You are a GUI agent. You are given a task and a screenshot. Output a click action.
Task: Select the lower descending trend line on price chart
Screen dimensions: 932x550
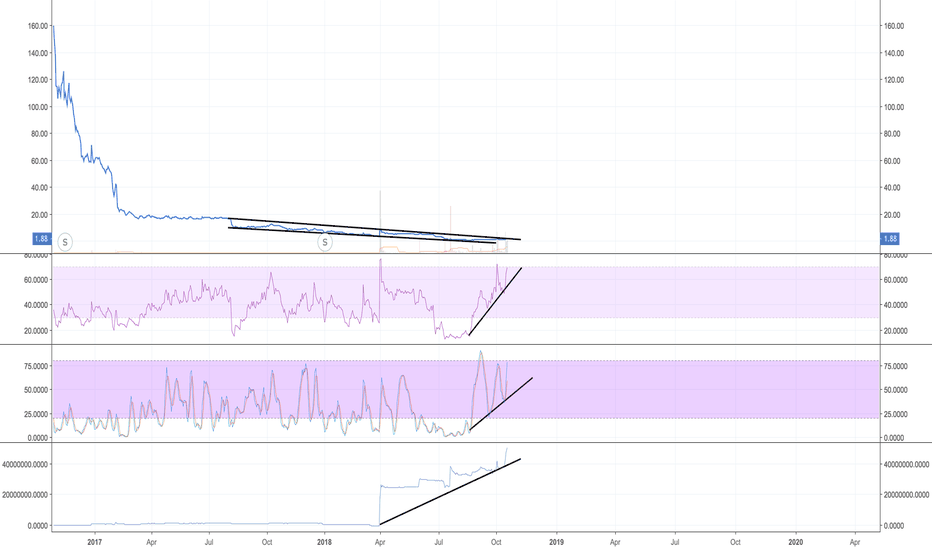tap(361, 235)
